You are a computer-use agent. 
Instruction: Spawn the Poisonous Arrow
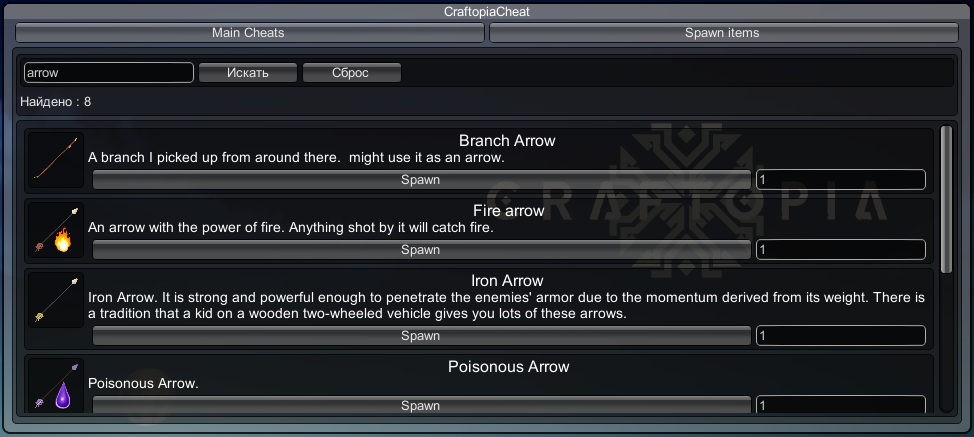point(421,406)
